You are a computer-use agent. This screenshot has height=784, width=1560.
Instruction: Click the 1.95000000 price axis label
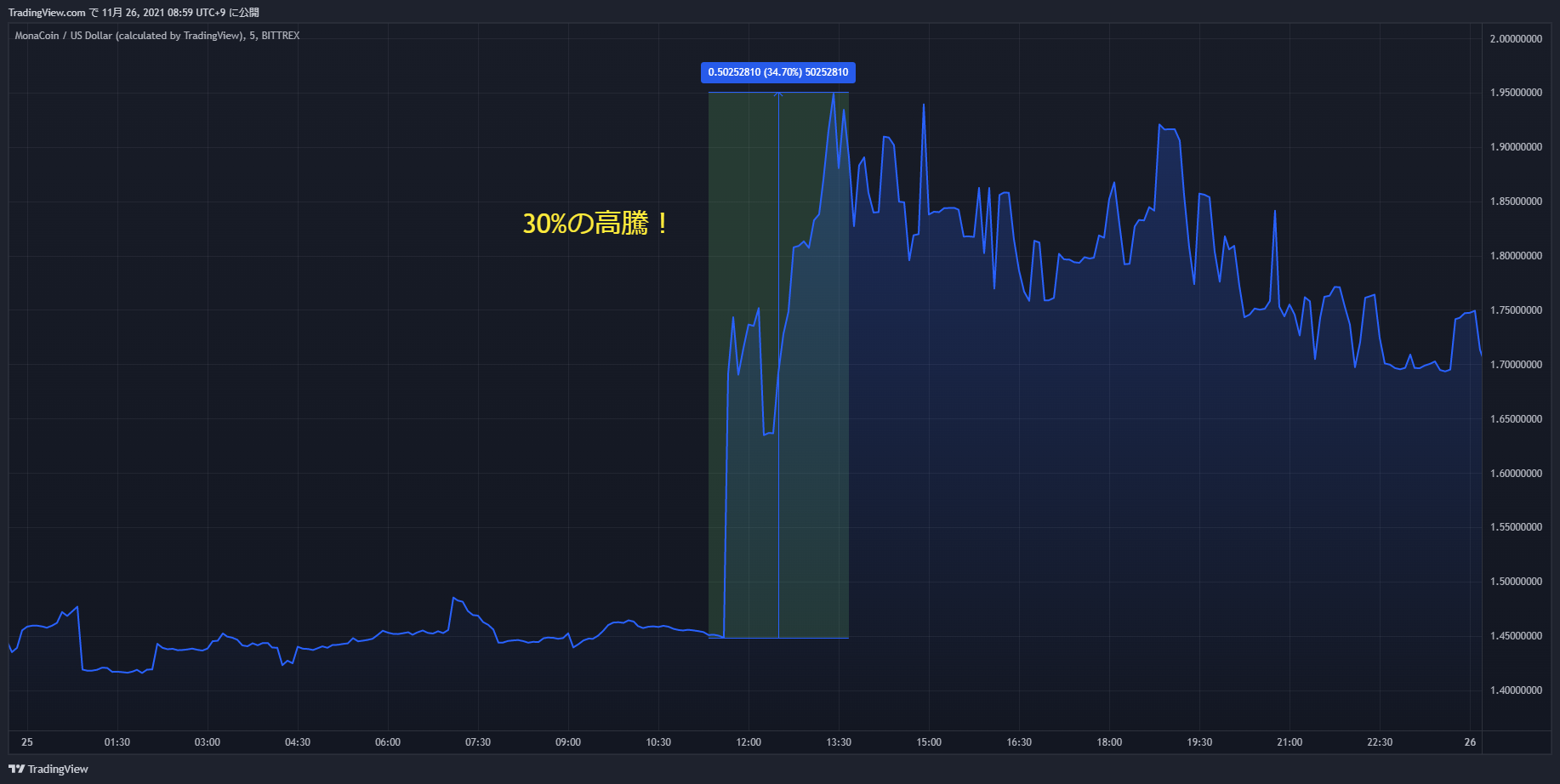click(1516, 93)
